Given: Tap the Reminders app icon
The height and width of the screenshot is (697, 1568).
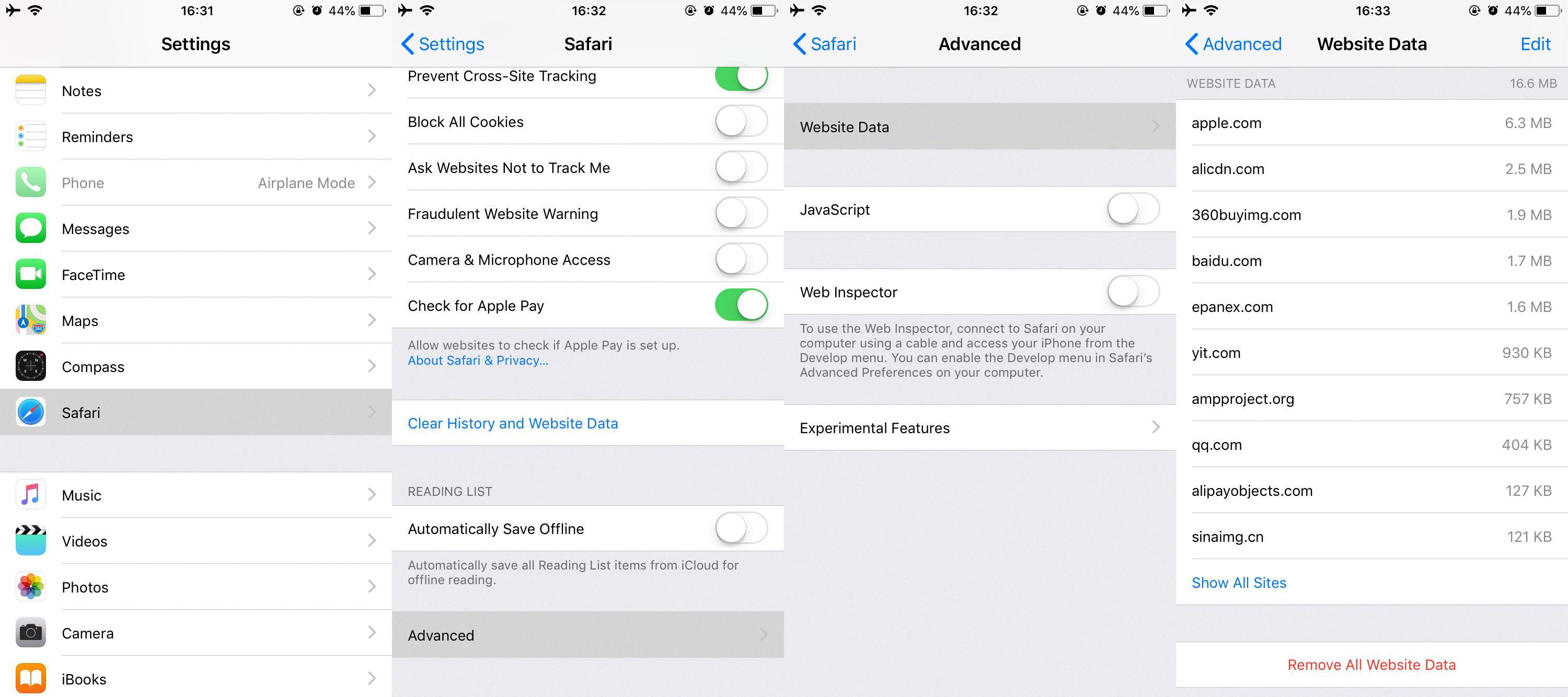Looking at the screenshot, I should (30, 136).
